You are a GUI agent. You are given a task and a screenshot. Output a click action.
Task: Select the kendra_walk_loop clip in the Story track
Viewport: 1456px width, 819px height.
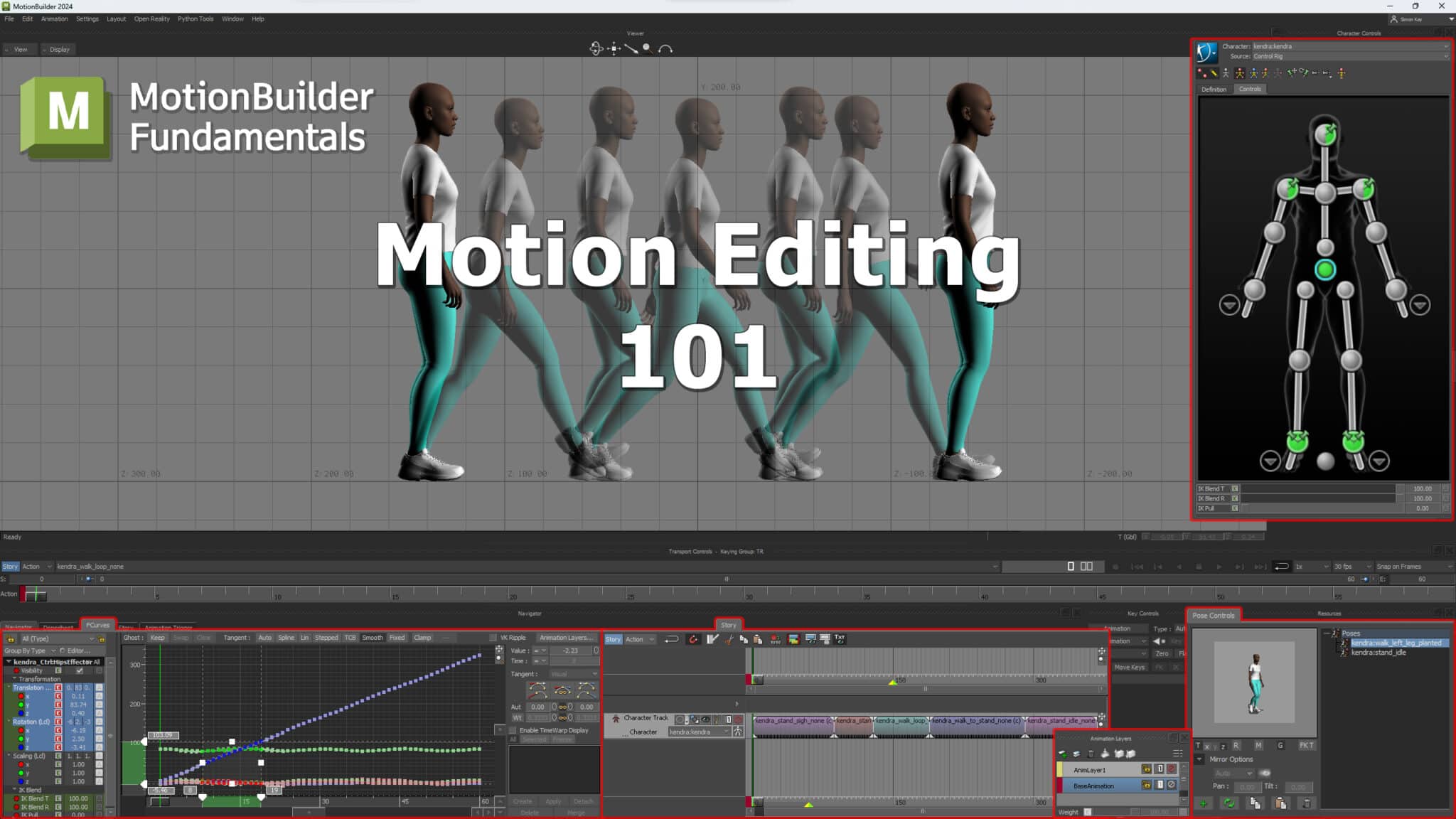pos(901,720)
